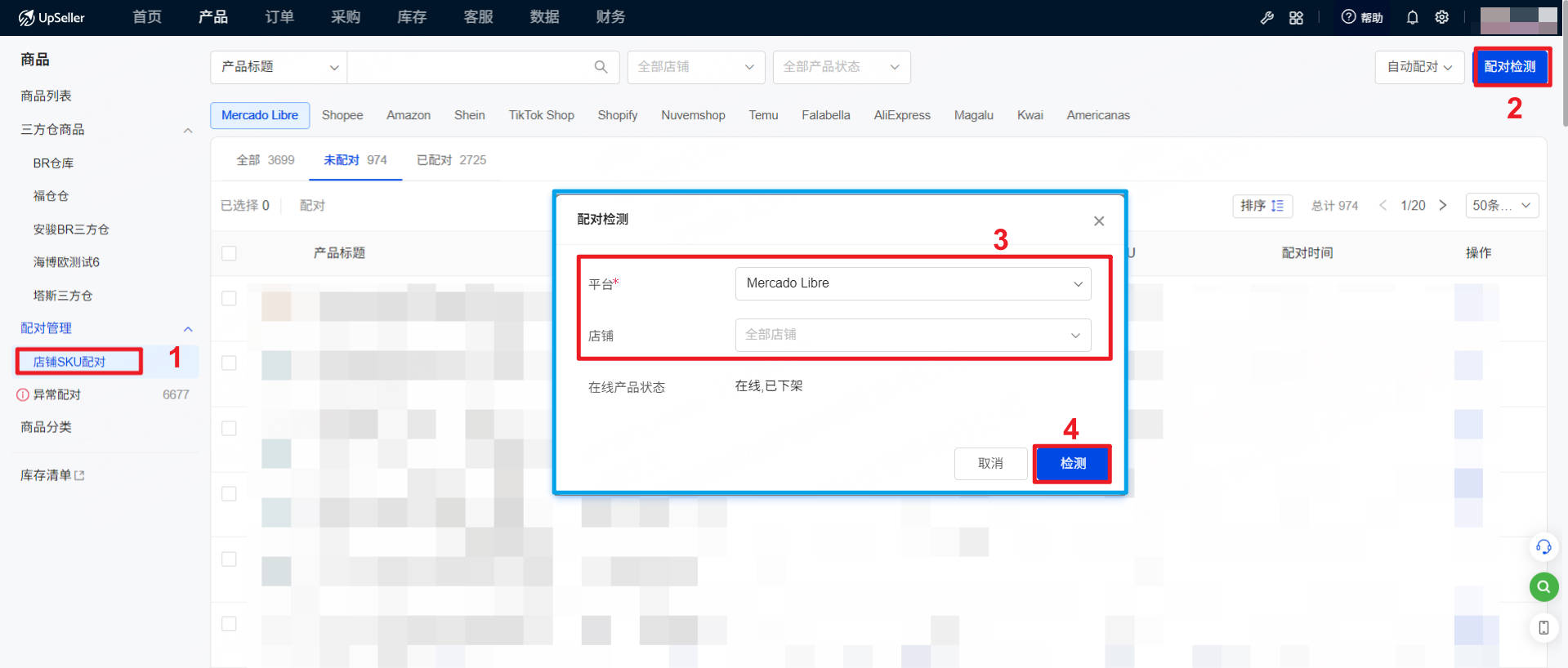Click the 异常配对 warning icon
Screen dimensions: 1568x668
click(23, 395)
